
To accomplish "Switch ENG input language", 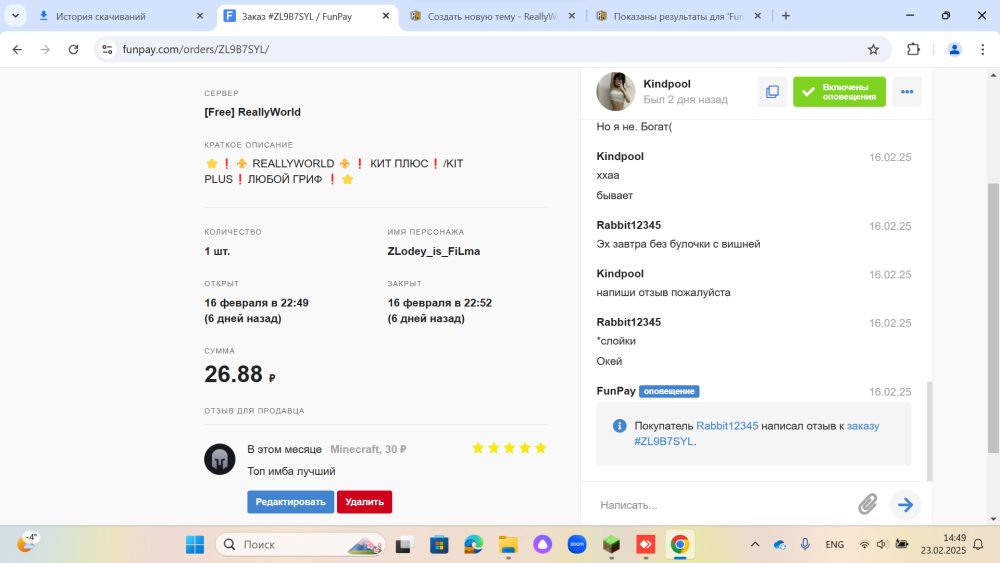I will [x=835, y=545].
